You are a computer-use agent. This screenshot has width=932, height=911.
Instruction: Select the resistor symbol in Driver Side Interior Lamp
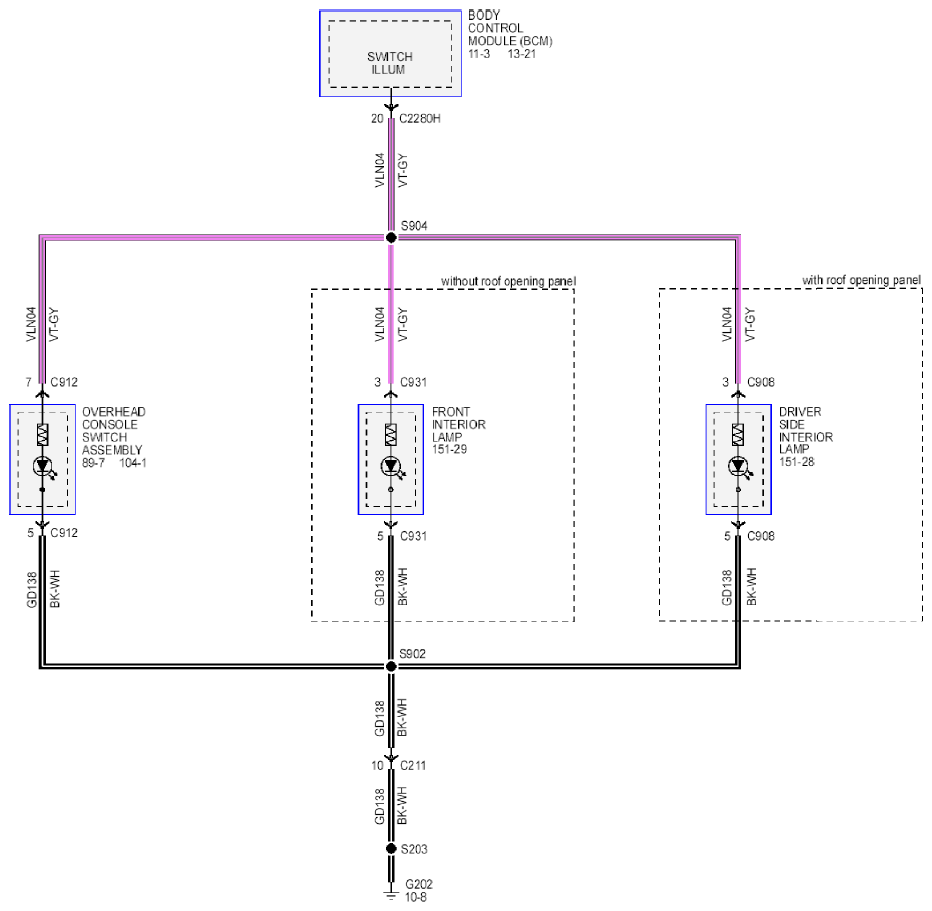pyautogui.click(x=738, y=435)
